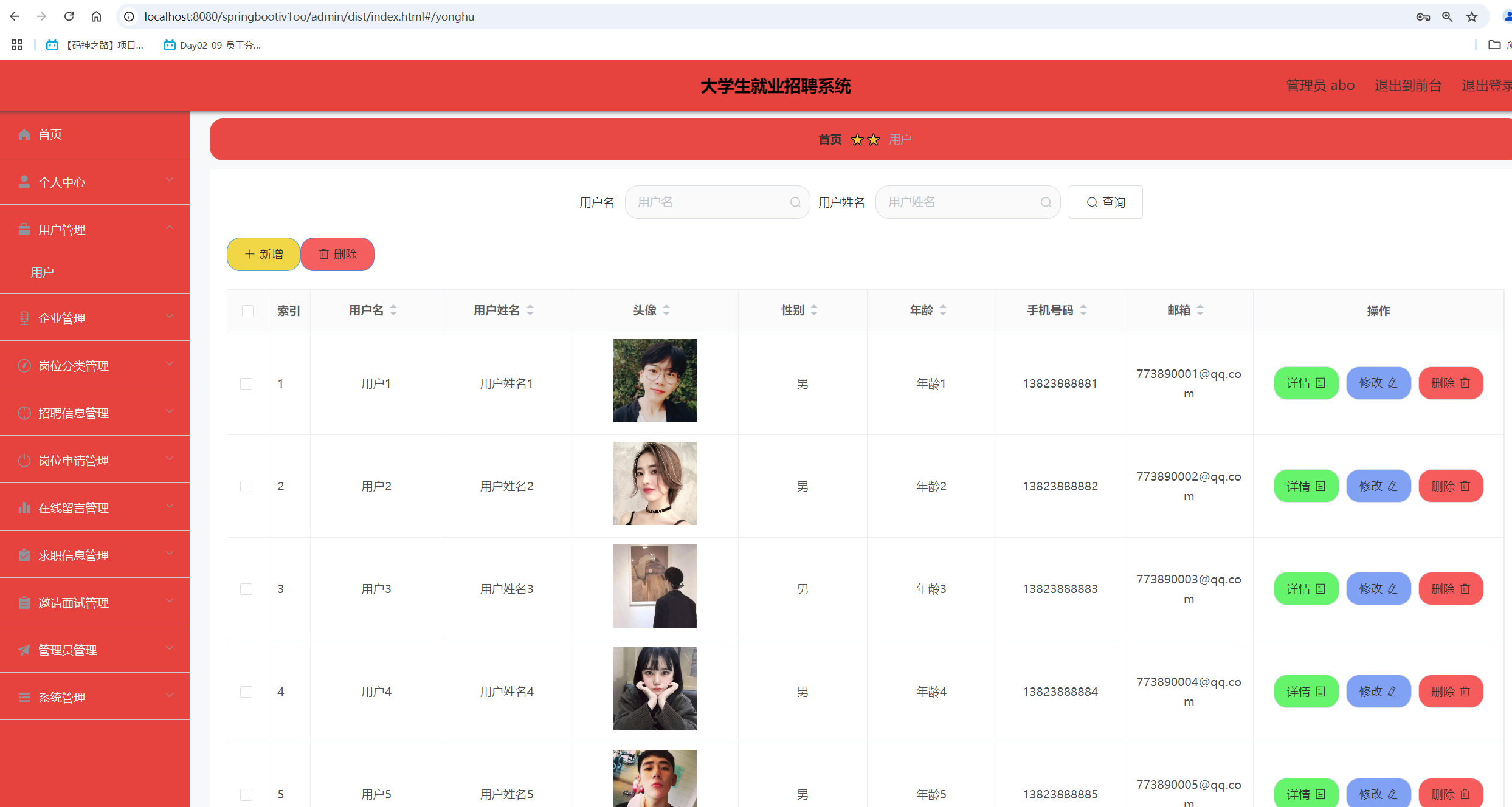
Task: Expand the 系统管理 menu section
Action: 170,695
